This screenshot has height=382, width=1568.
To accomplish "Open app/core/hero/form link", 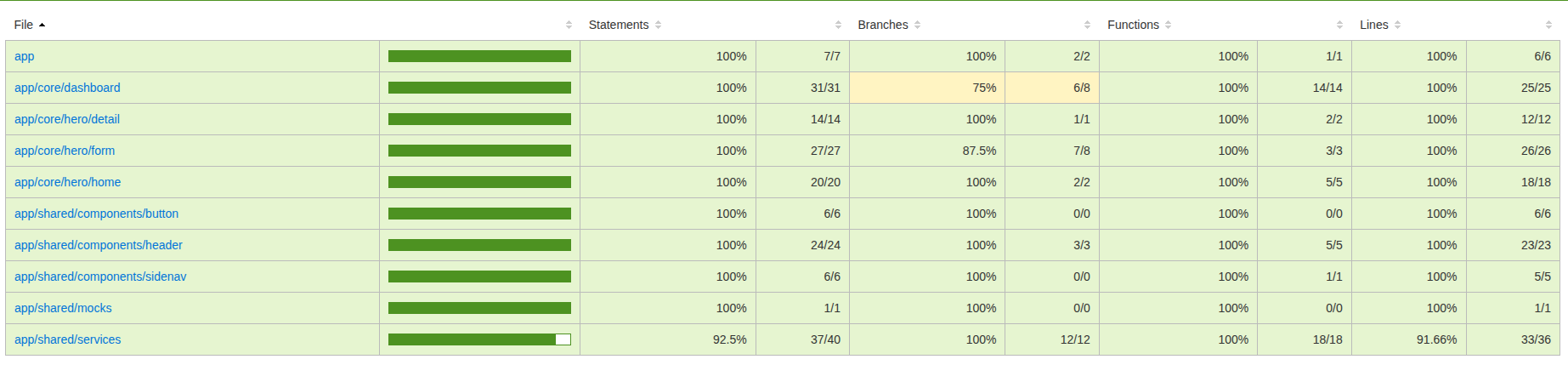I will (65, 151).
